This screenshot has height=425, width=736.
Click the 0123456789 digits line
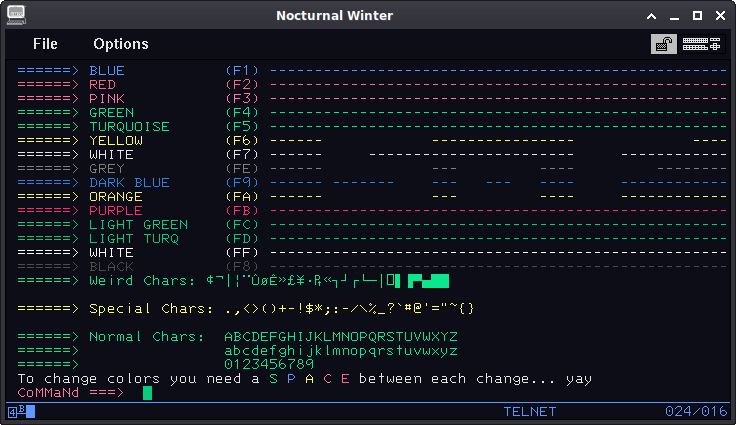[269, 364]
